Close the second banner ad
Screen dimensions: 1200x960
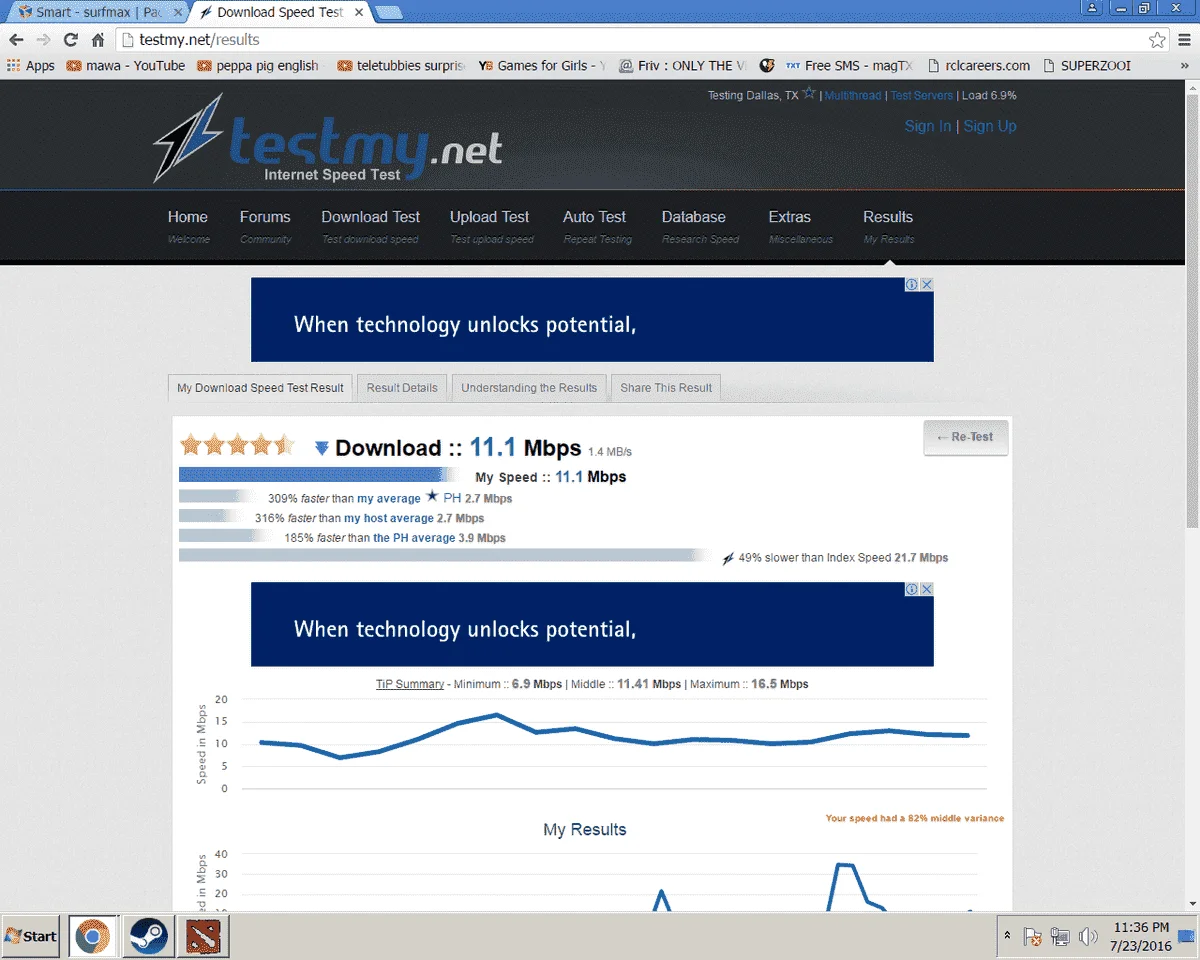click(927, 589)
